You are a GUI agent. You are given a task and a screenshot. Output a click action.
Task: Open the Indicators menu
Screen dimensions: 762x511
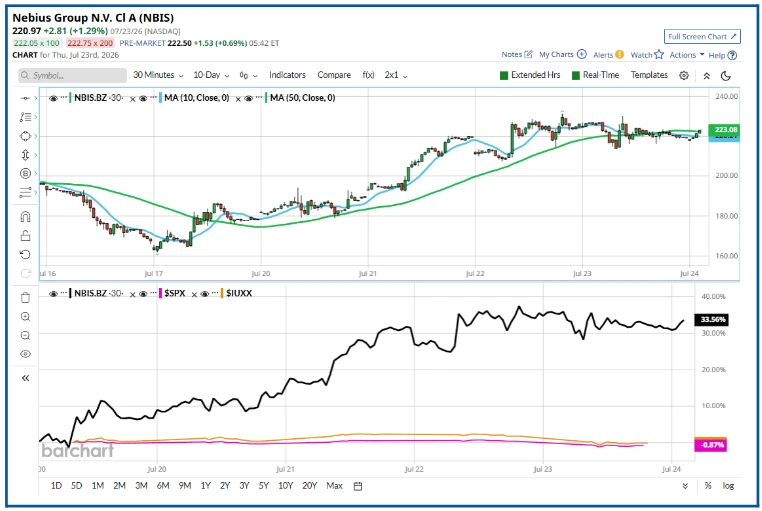[x=287, y=75]
